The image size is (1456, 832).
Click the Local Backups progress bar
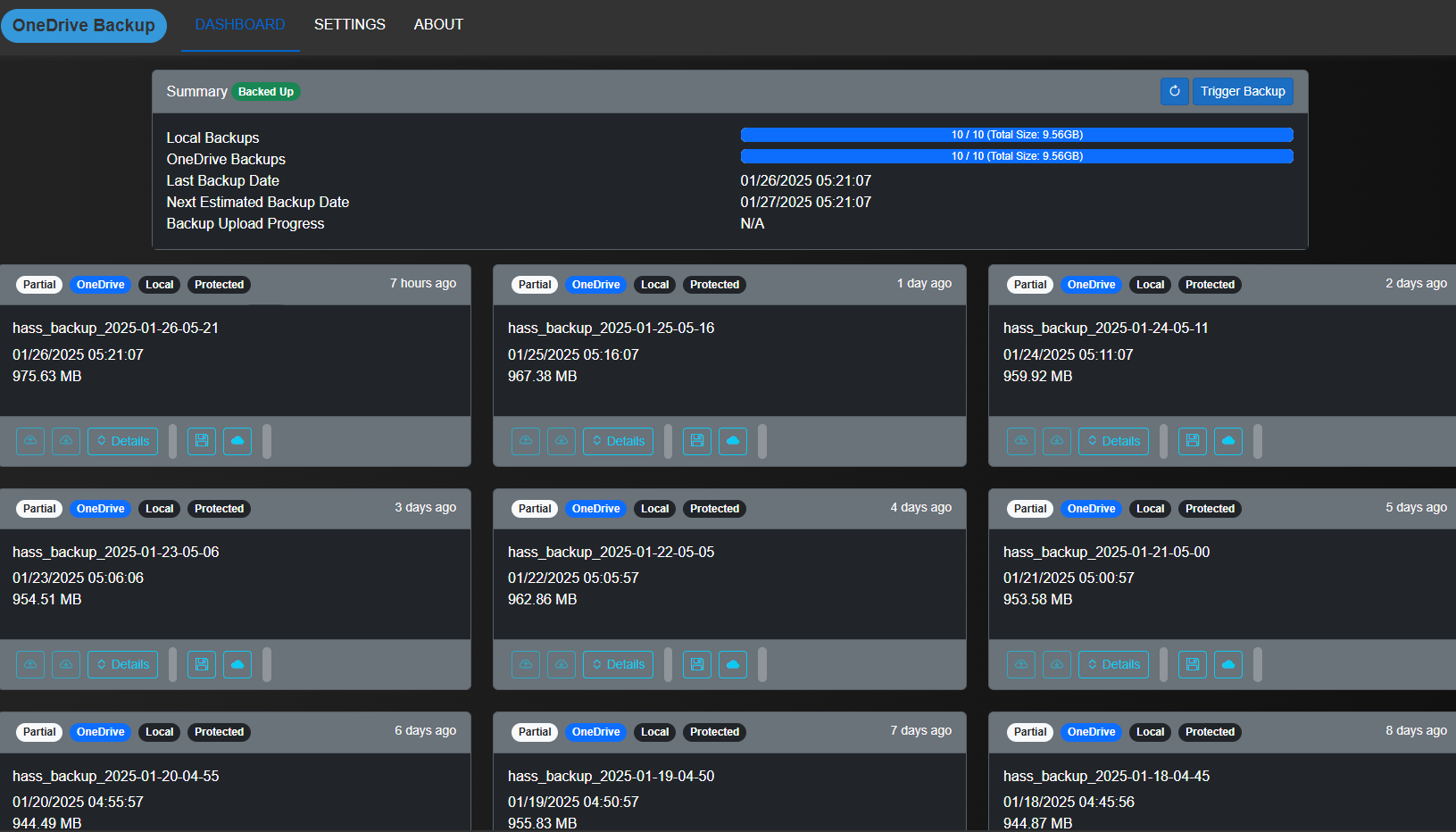pos(1017,135)
